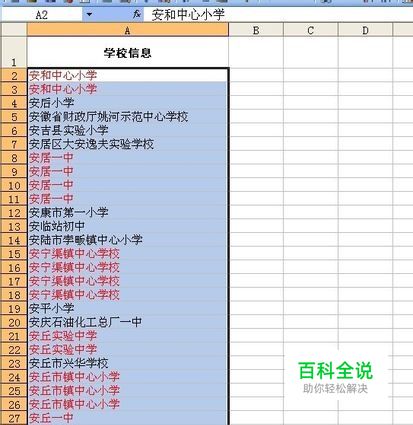
Task: Click the Name Box showing A2
Action: pos(42,14)
